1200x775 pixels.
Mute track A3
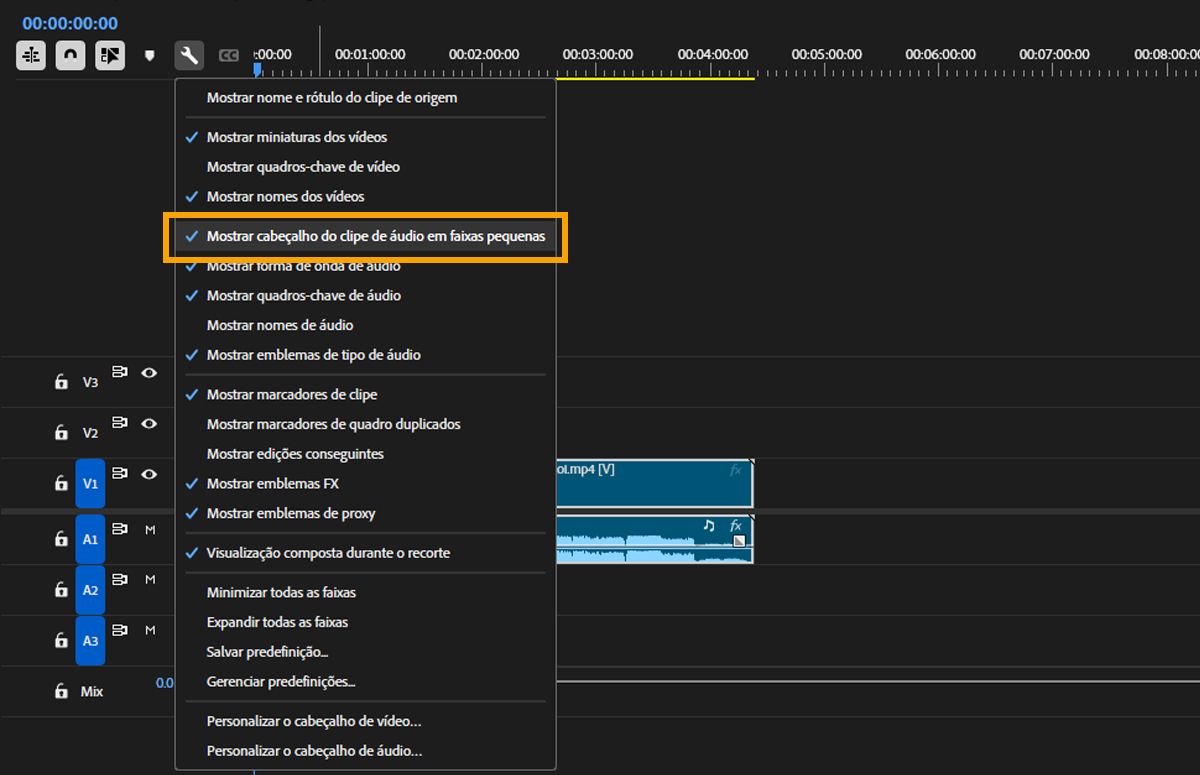tap(150, 631)
